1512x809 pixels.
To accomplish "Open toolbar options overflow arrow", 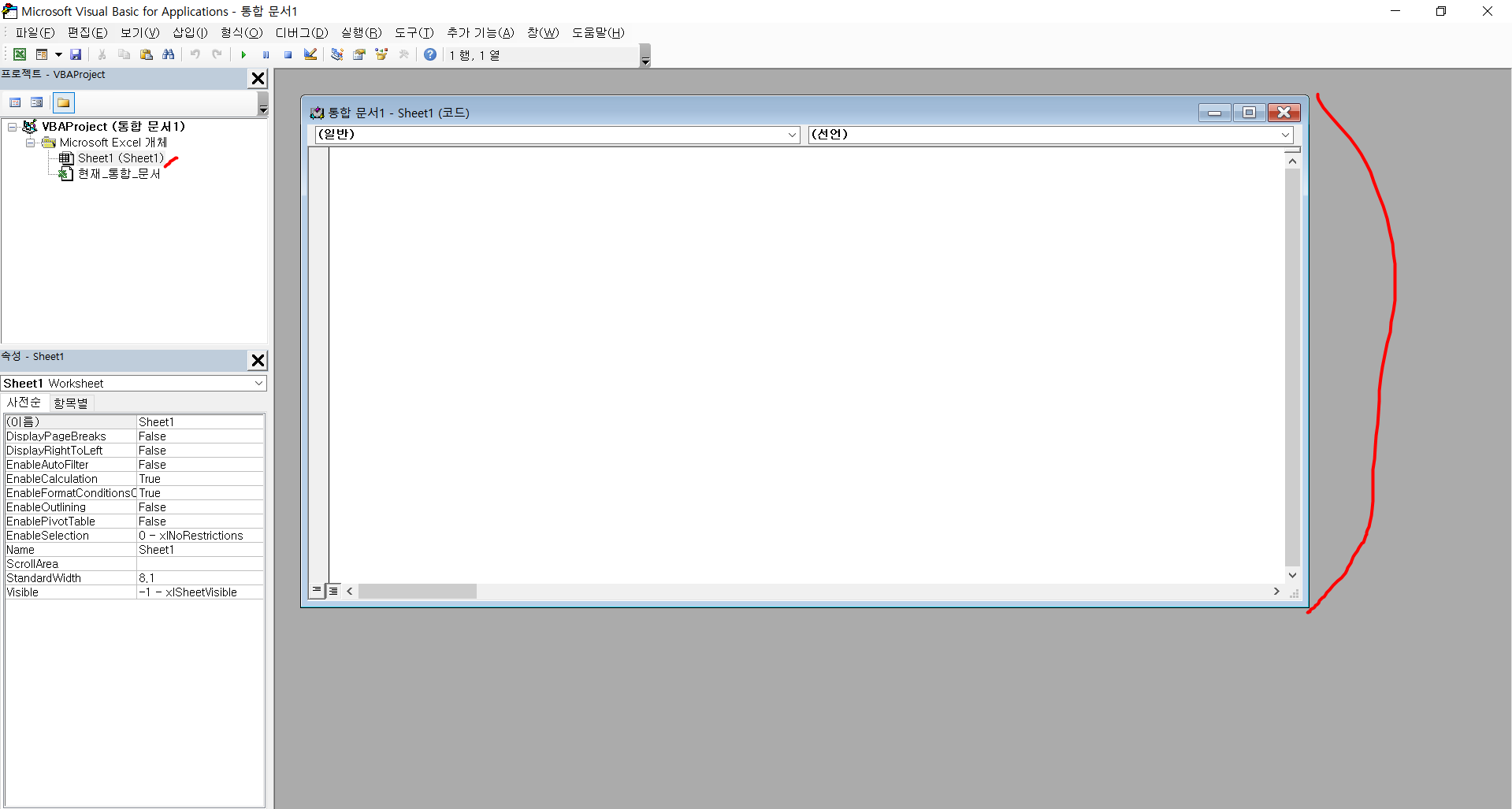I will point(645,56).
